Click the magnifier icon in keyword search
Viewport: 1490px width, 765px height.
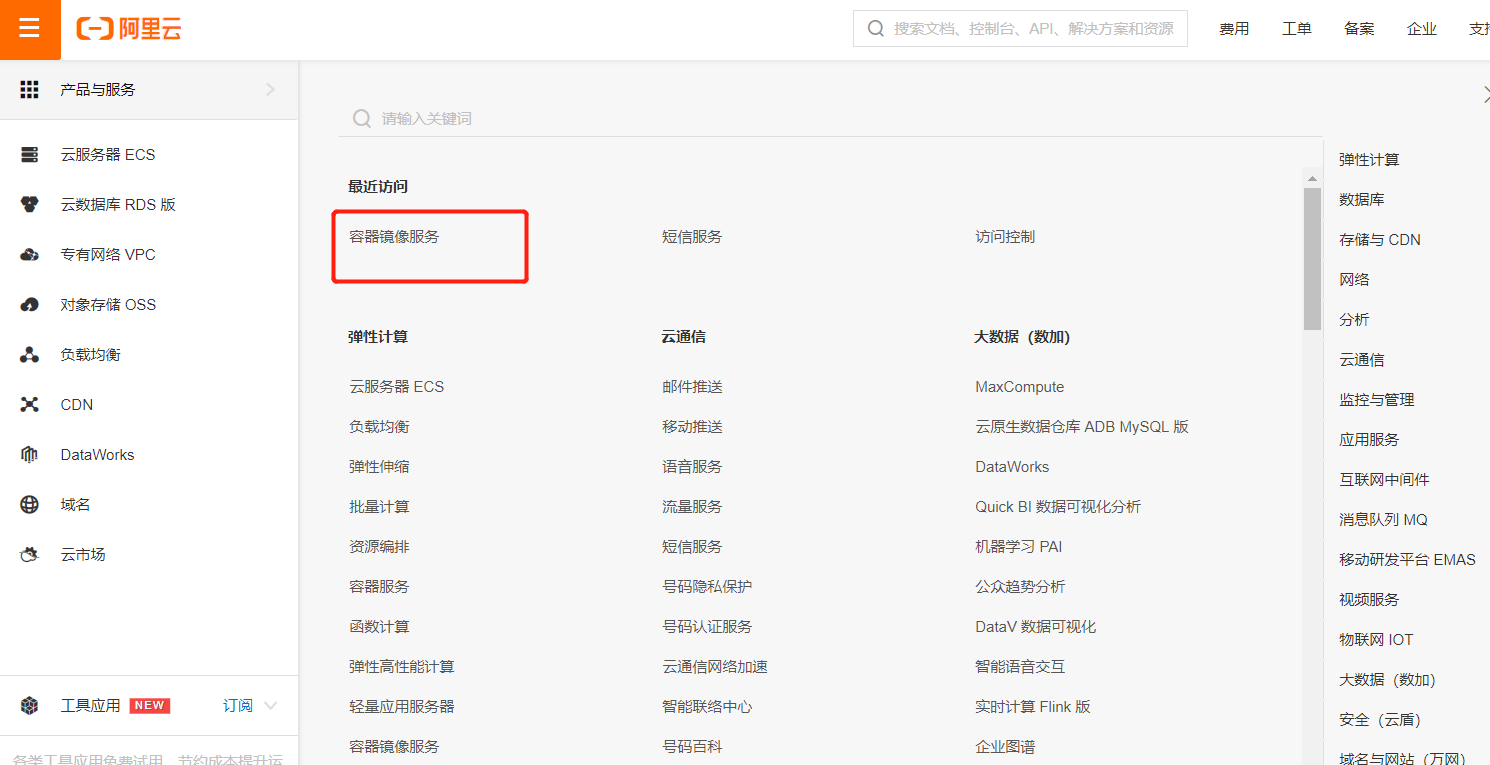tap(362, 118)
